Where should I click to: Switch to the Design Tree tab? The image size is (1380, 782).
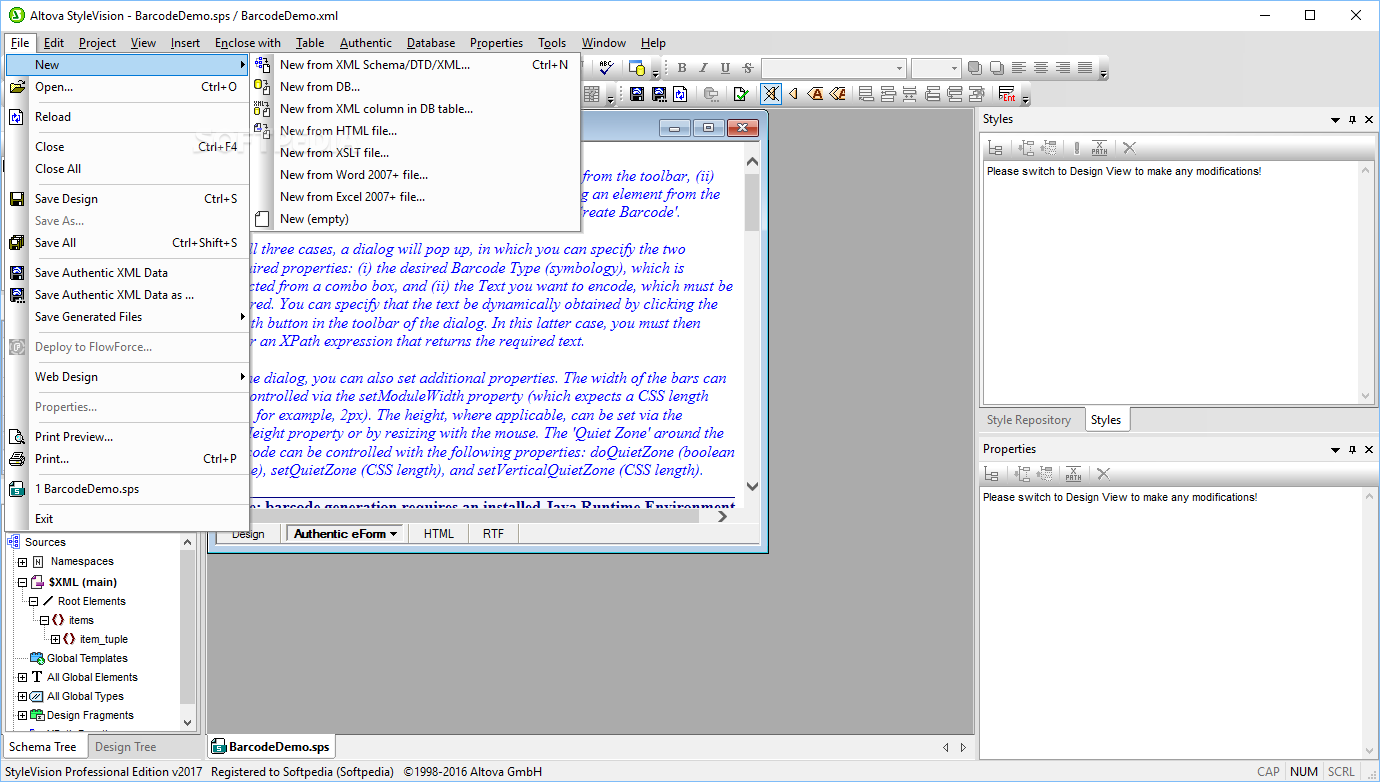coord(126,747)
